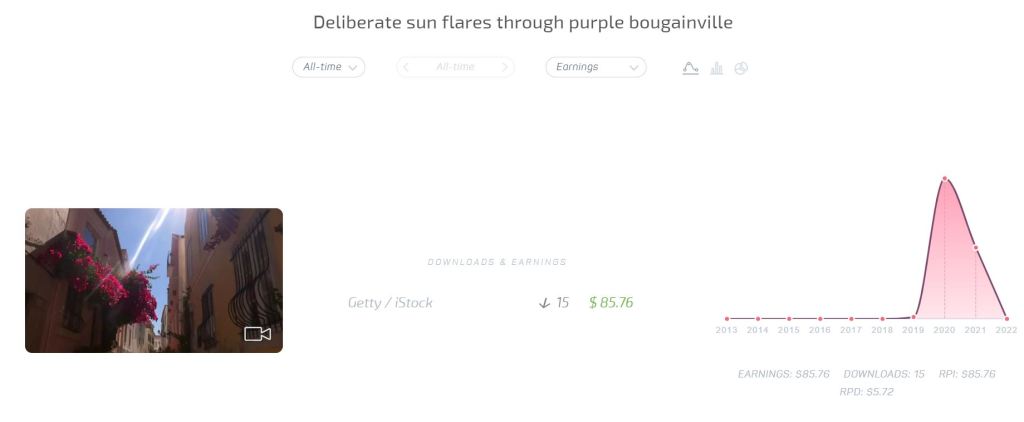The height and width of the screenshot is (422, 1024).
Task: Click the 2020 peak data point
Action: coord(945,180)
